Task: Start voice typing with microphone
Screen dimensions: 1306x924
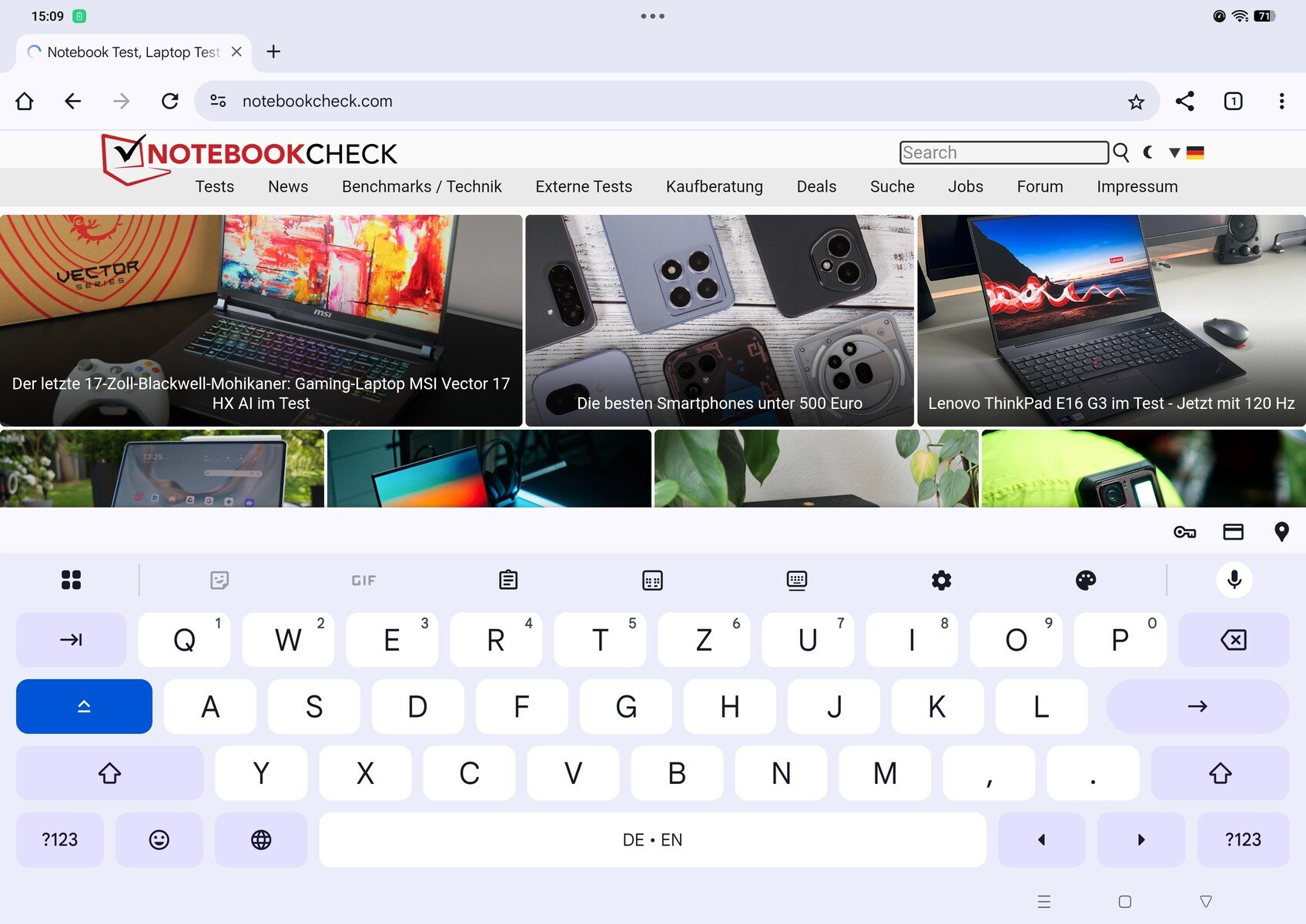Action: [x=1234, y=580]
